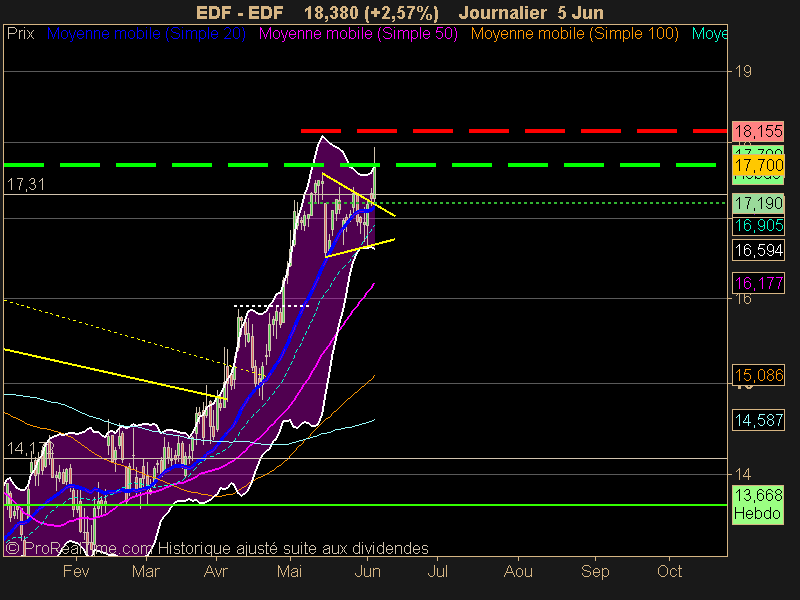Image resolution: width=800 pixels, height=600 pixels.
Task: Click the "Journalier" timeframe label in the title
Action: click(x=503, y=13)
